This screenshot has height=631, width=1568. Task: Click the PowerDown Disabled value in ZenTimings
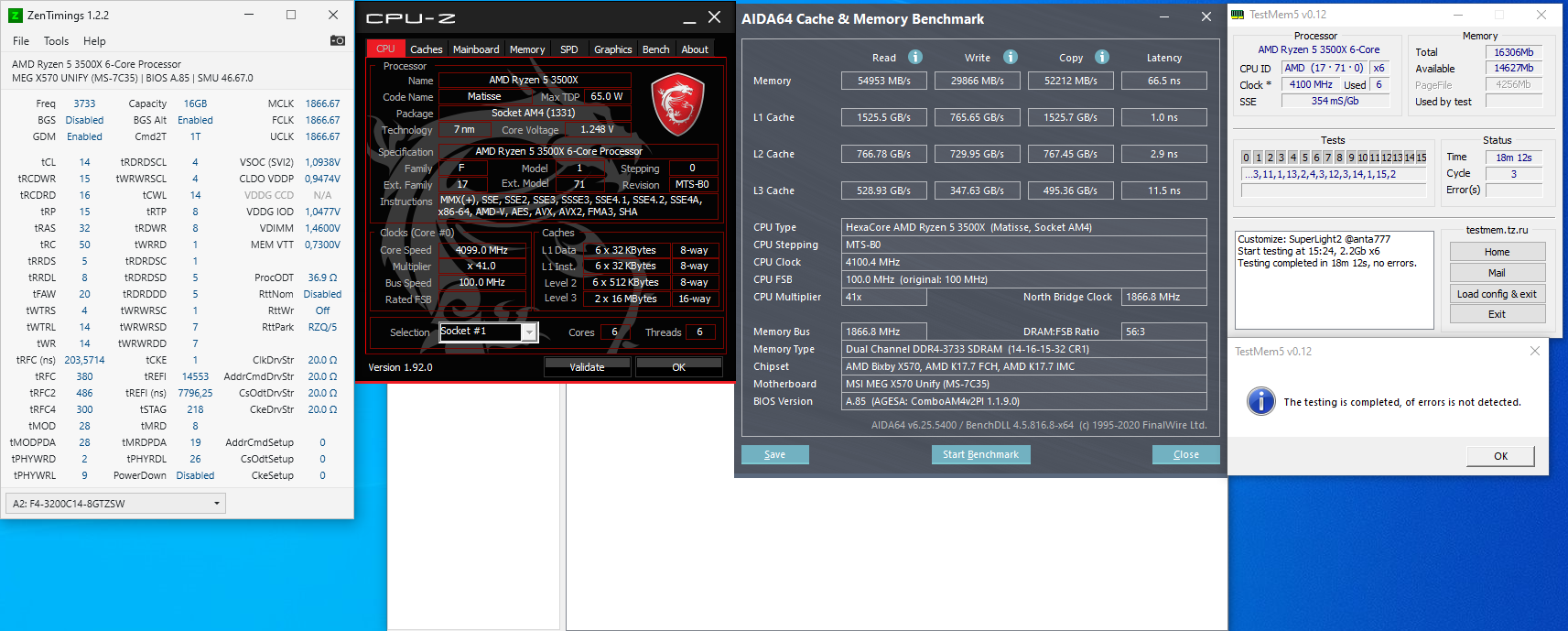(x=195, y=475)
